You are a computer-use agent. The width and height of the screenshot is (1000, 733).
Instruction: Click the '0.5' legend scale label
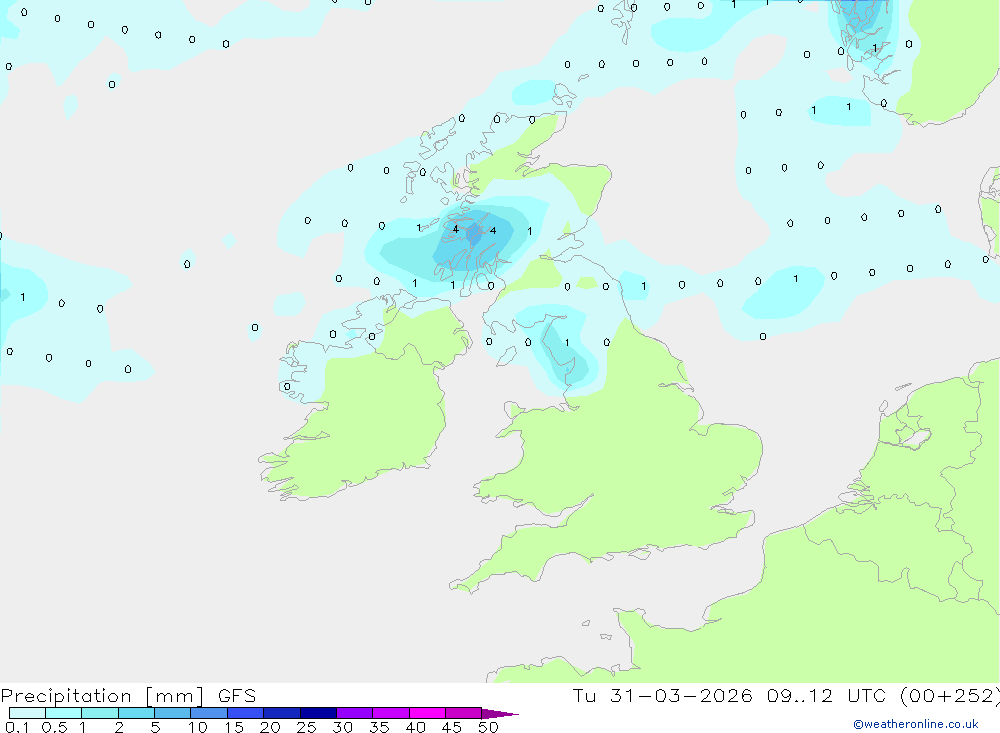54,727
